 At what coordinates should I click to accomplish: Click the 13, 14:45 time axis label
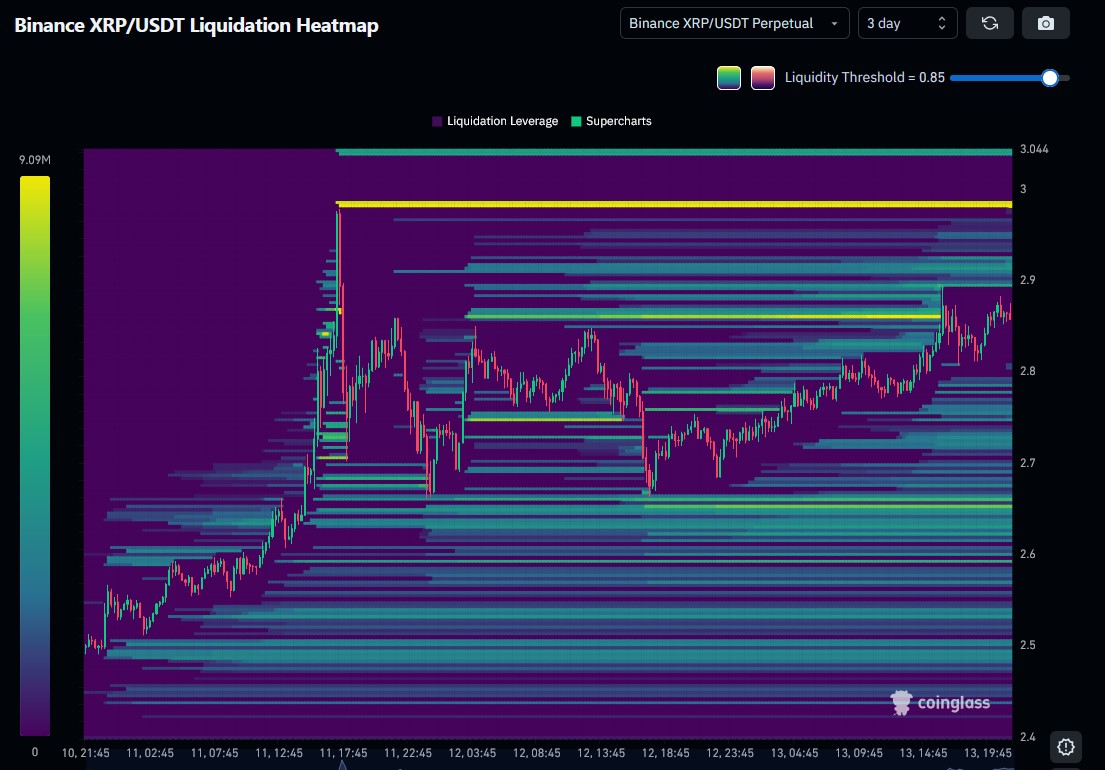[x=923, y=753]
